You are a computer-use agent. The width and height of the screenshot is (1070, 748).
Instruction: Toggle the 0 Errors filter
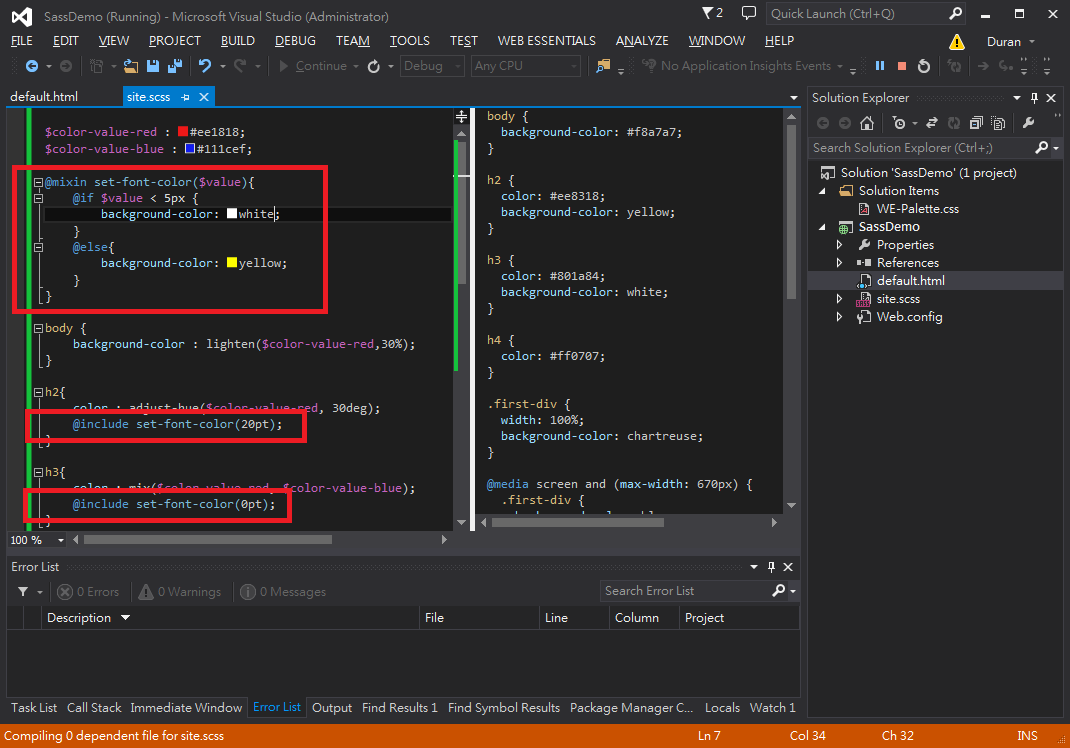[88, 592]
